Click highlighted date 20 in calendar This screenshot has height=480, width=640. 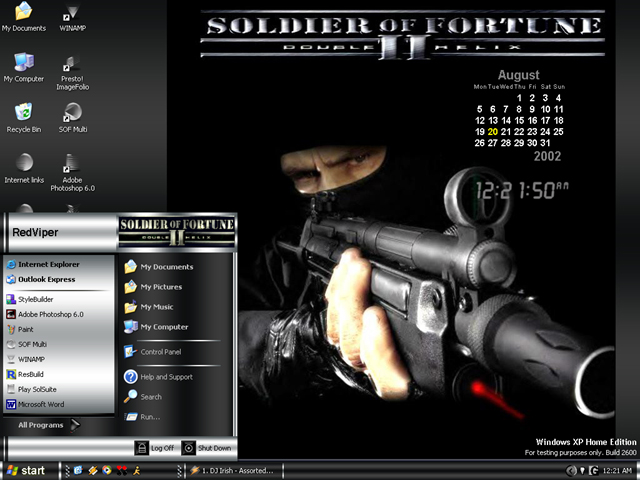493,132
